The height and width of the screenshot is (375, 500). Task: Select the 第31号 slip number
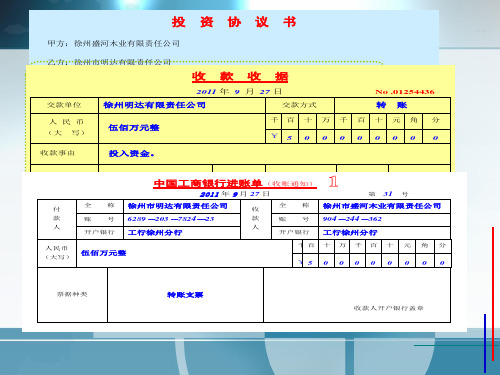click(388, 194)
